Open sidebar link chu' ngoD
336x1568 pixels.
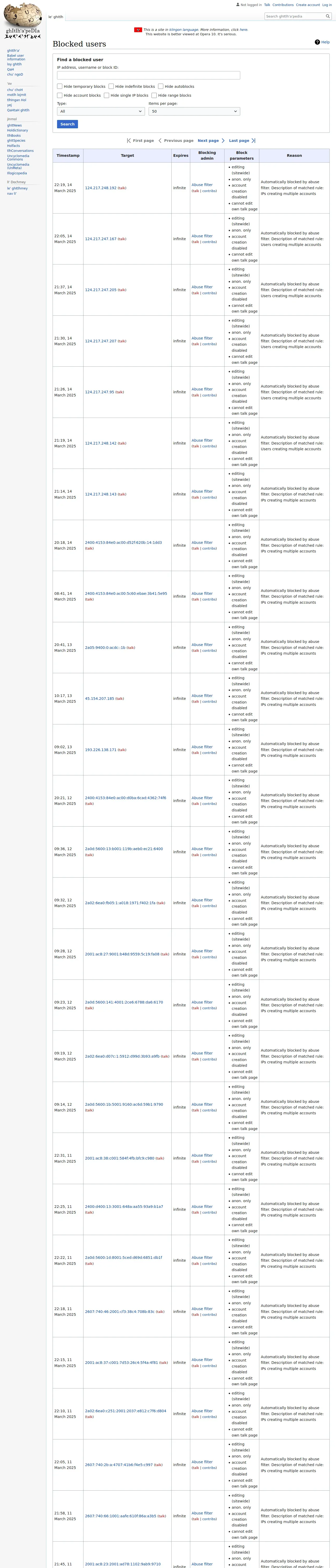tap(15, 74)
